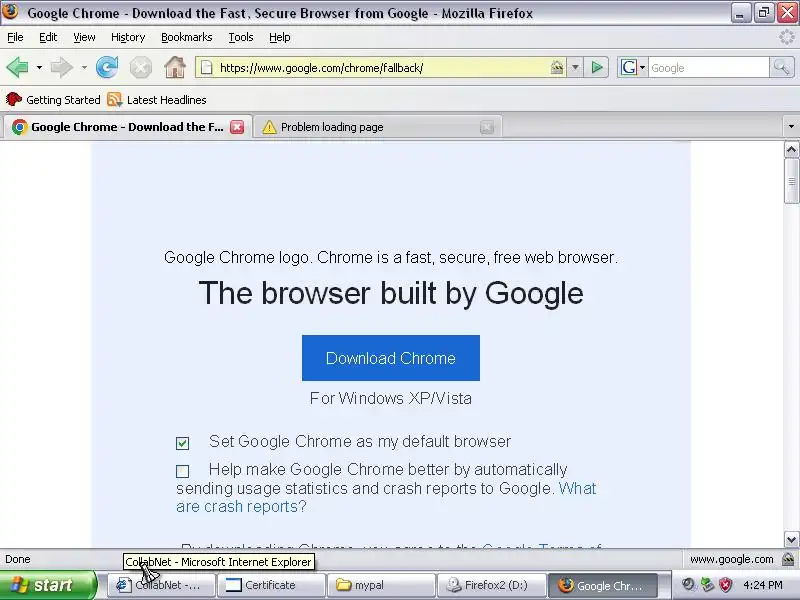Expand the address bar URL dropdown
Image resolution: width=800 pixels, height=600 pixels.
click(x=575, y=67)
